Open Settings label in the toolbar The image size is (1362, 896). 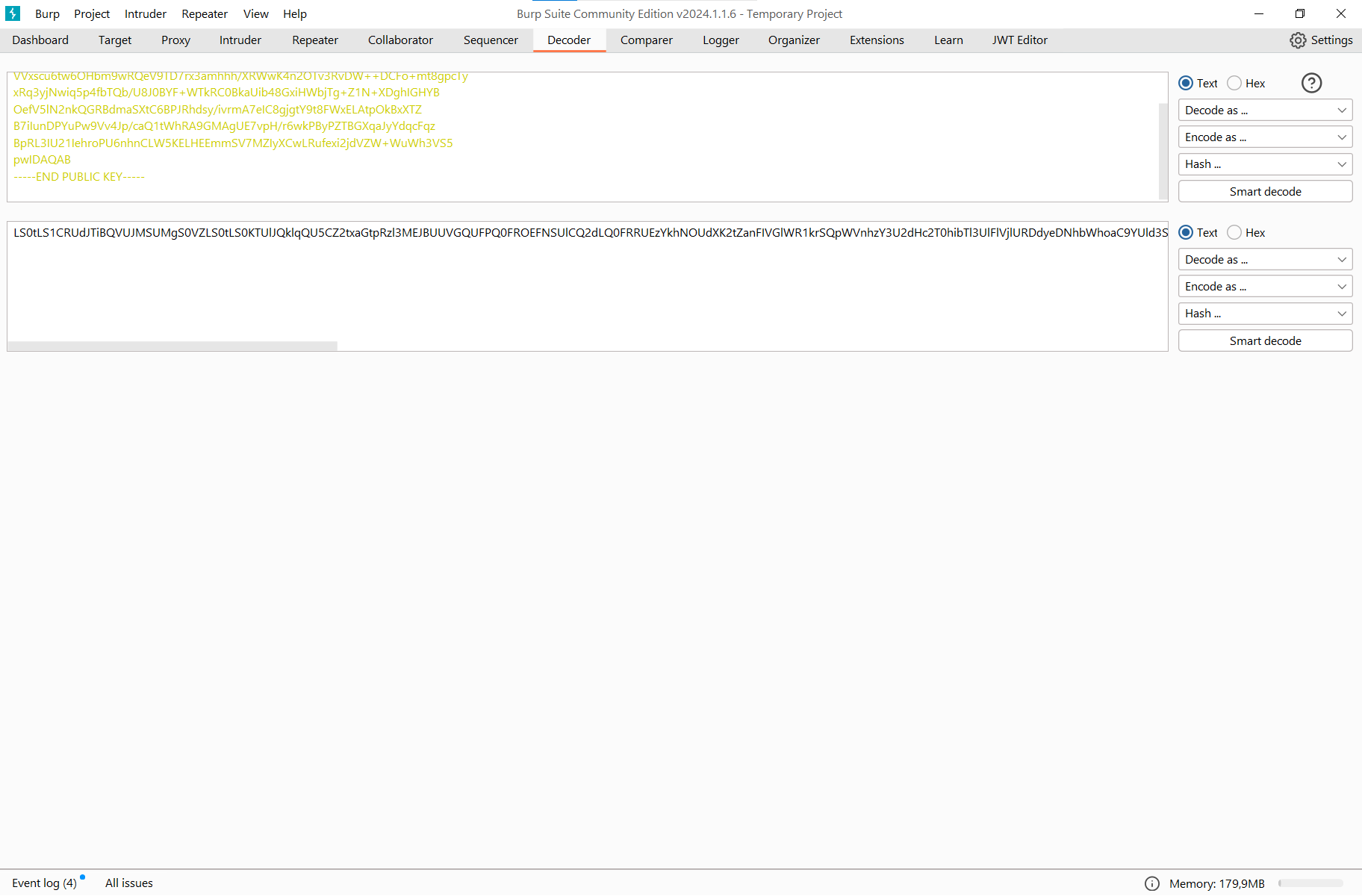(1331, 40)
